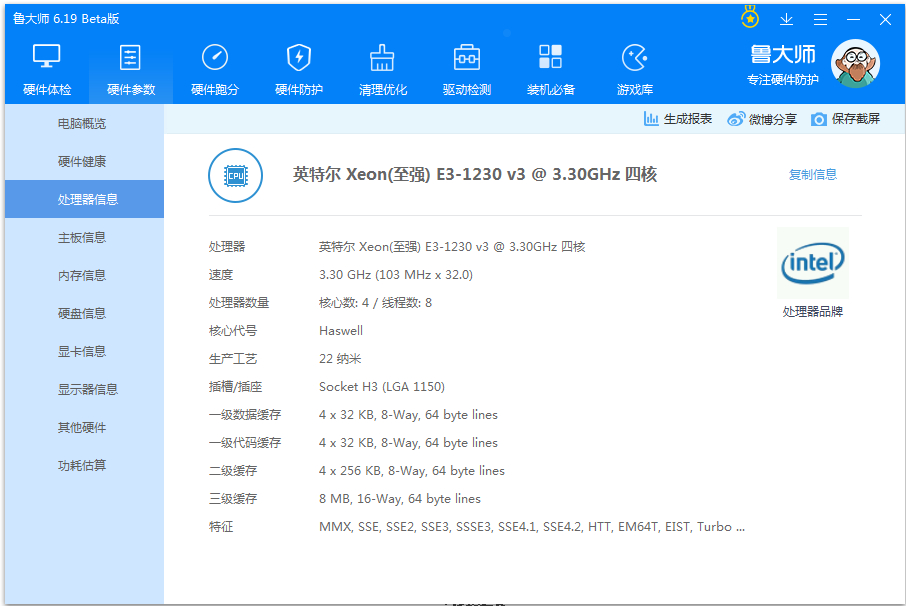Click the 处理器品牌 caption
Viewport: 906px width, 606px height.
(812, 312)
